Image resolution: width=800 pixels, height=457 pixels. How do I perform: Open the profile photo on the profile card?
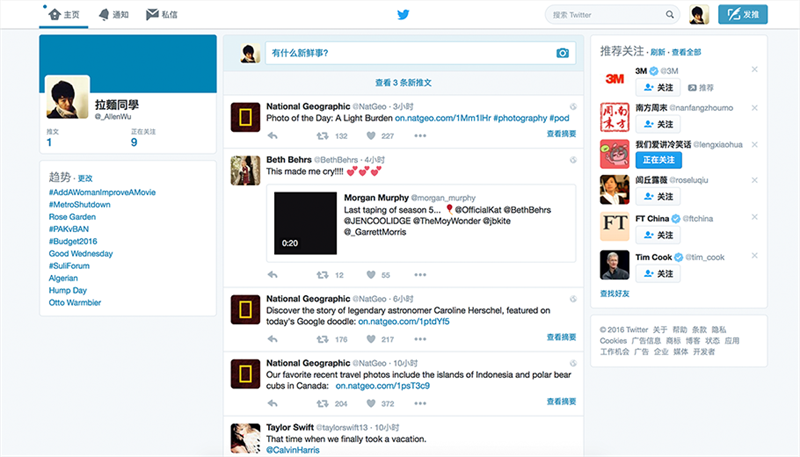(x=67, y=97)
